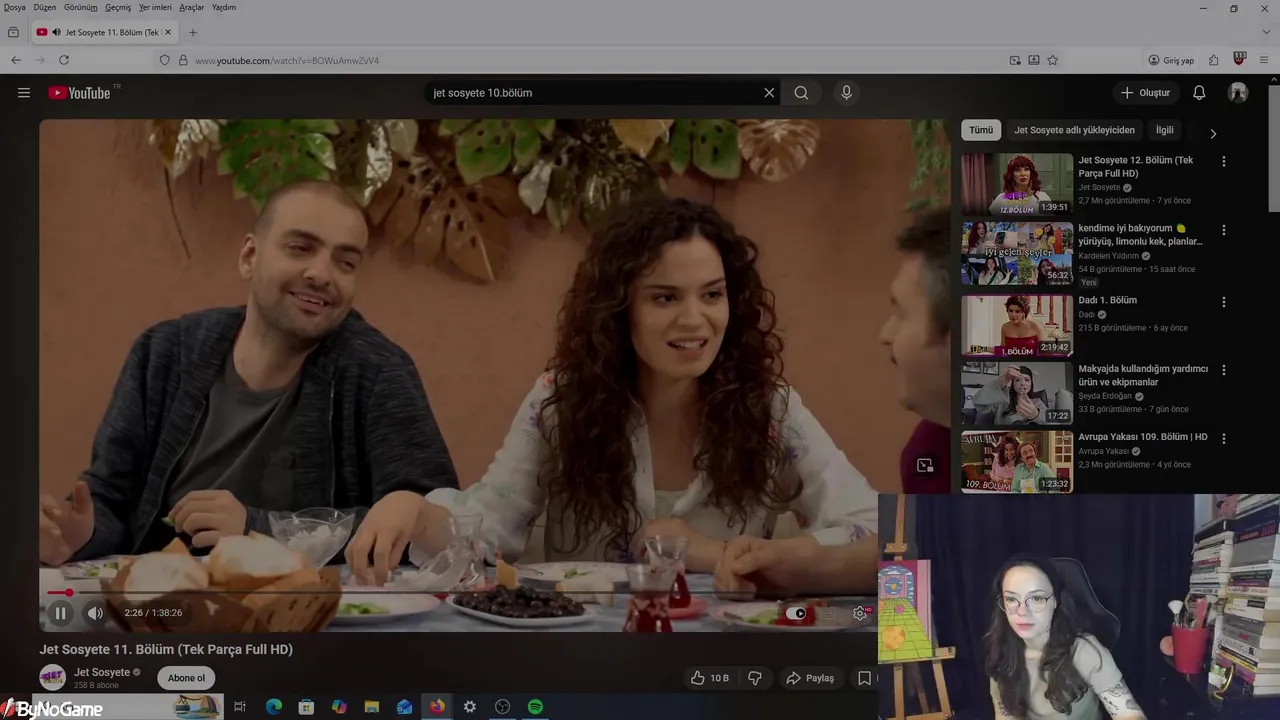Focus the YouTube search input field
The image size is (1280, 720).
click(x=594, y=93)
